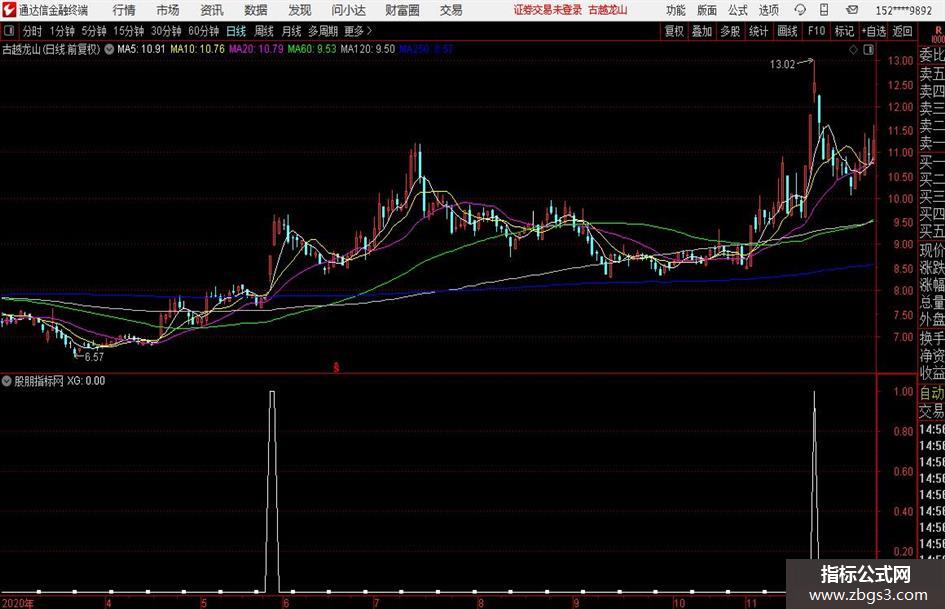Viewport: 945px width, 609px height.
Task: Click the account 152****9892
Action: [903, 10]
